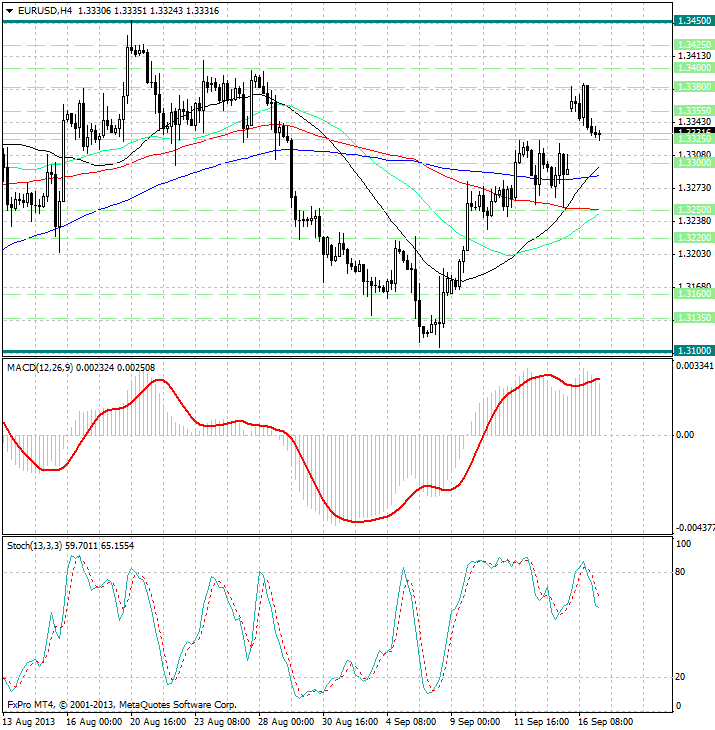
Task: Click the MACD zero level 0.00
Action: click(x=685, y=435)
